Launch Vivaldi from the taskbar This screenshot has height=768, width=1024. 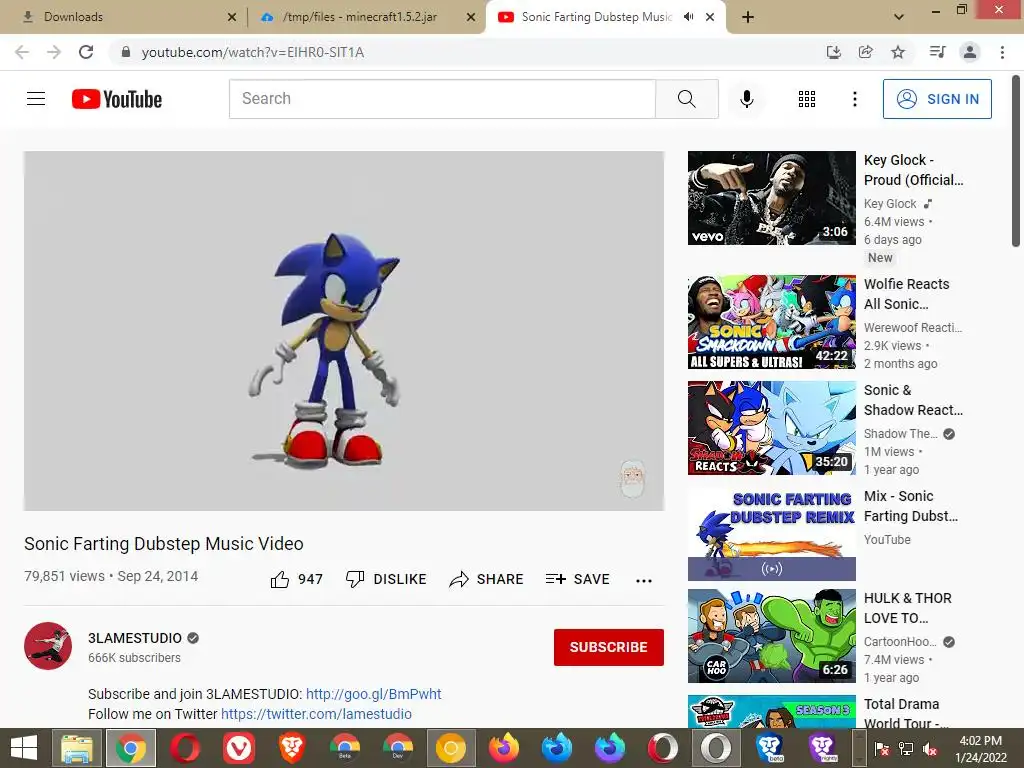238,748
